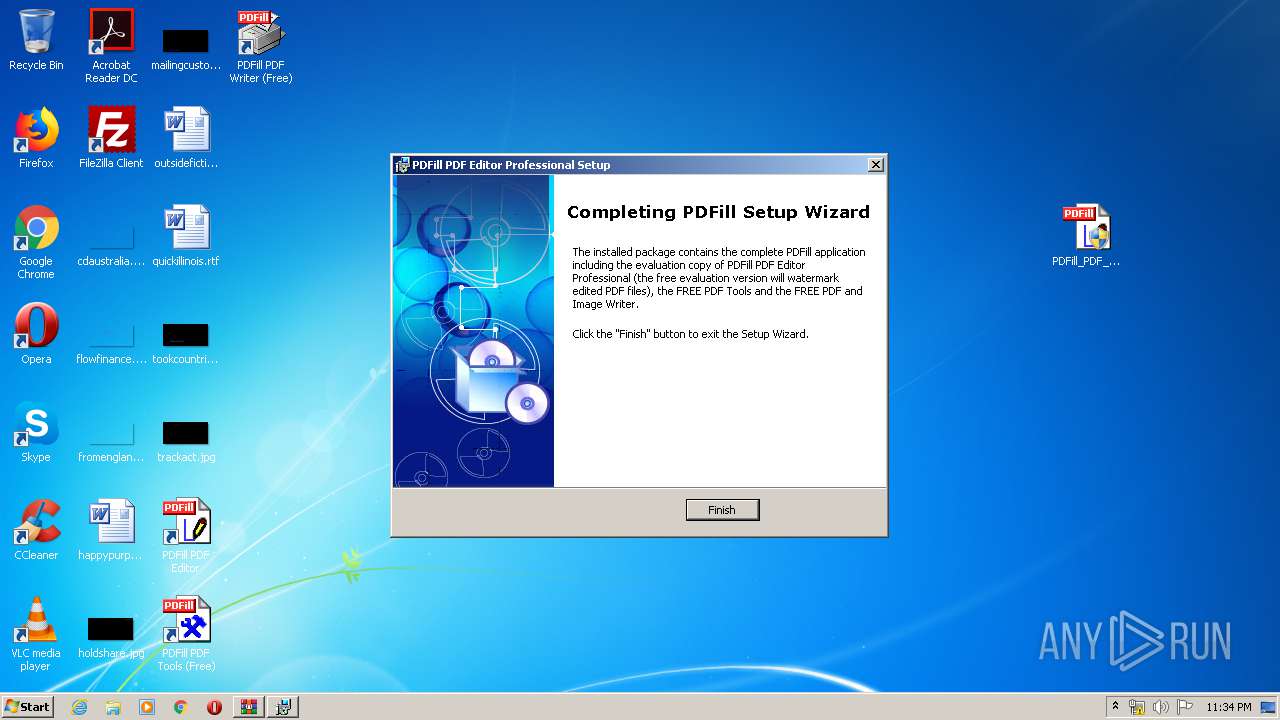
Task: Select the mailingcusto... desktop file
Action: [186, 50]
